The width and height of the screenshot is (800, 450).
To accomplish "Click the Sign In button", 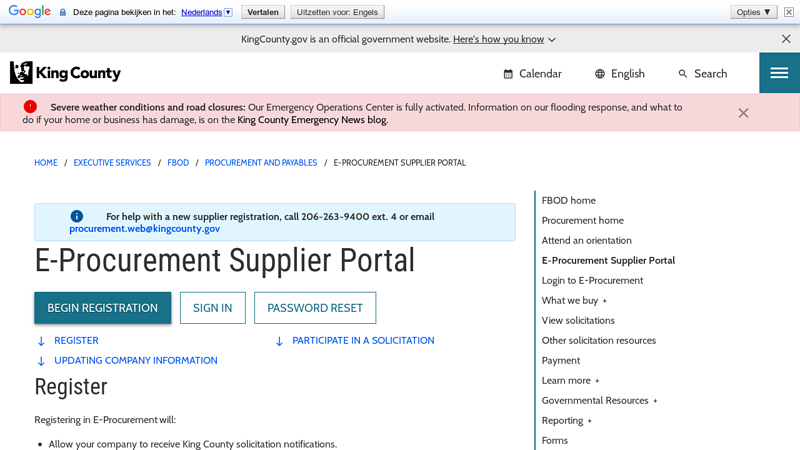I will pyautogui.click(x=213, y=308).
